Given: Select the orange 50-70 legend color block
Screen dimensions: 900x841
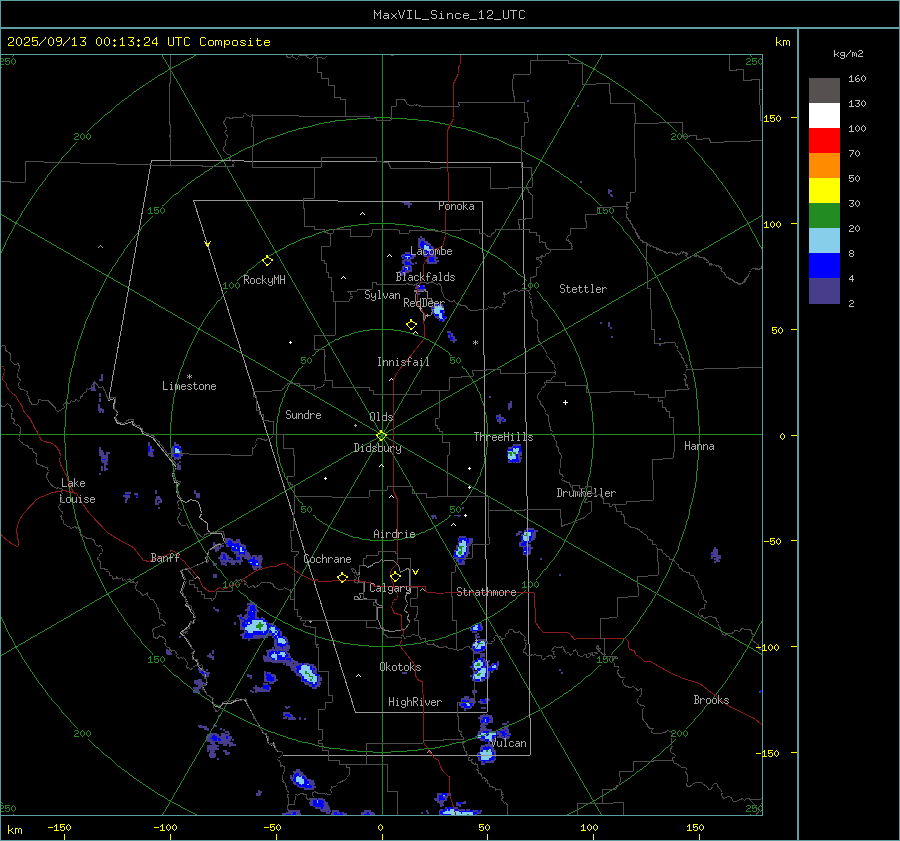Looking at the screenshot, I should click(x=824, y=165).
